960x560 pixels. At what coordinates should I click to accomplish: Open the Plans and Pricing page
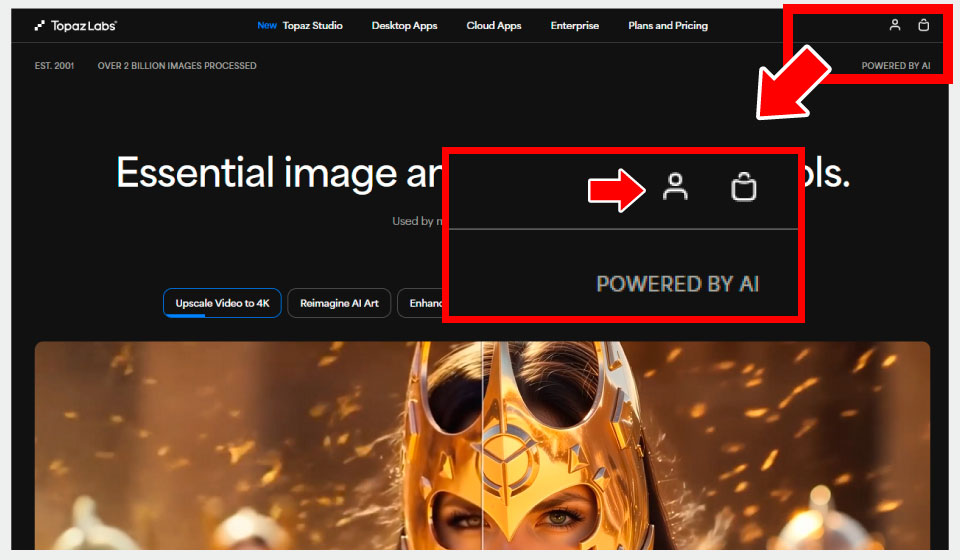(x=667, y=26)
